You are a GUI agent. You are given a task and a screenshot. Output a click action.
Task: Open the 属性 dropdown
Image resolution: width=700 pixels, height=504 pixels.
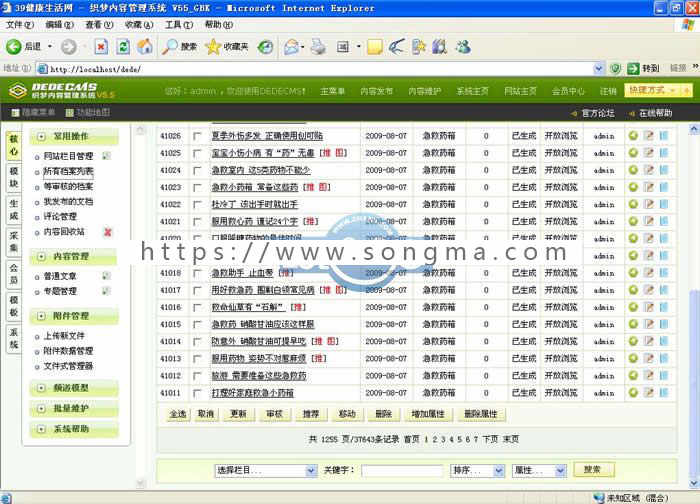coord(539,470)
